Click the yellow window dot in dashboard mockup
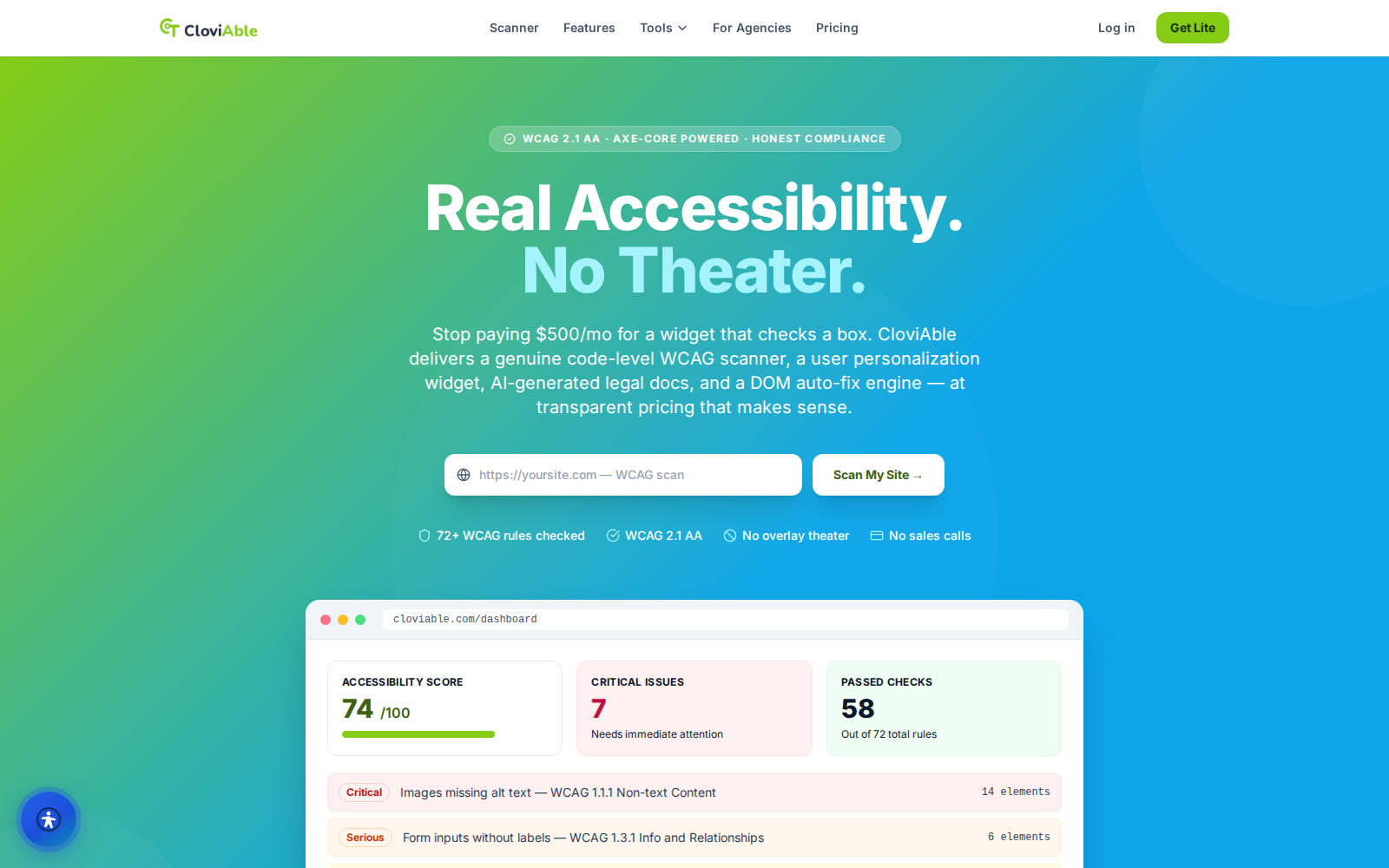This screenshot has width=1389, height=868. coord(343,620)
